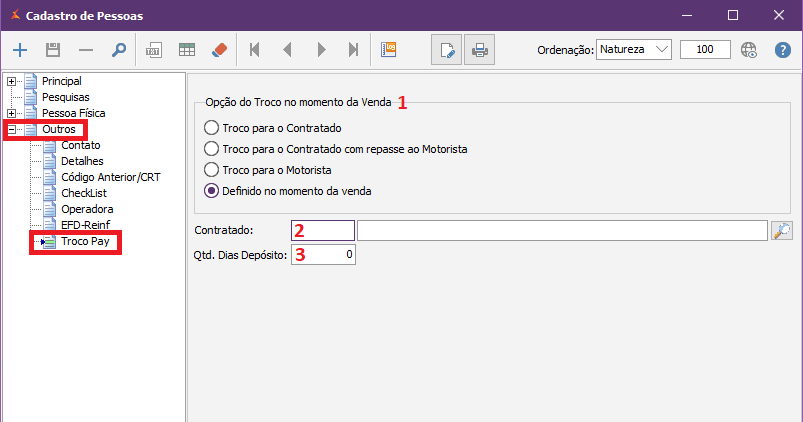This screenshot has width=803, height=422.
Task: Click the Contratado code input field
Action: pos(323,231)
